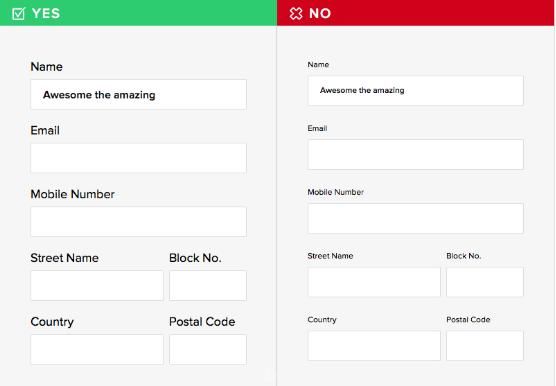Click the checkmark icon beside YES
Viewport: 556px width, 386px height.
coord(18,13)
